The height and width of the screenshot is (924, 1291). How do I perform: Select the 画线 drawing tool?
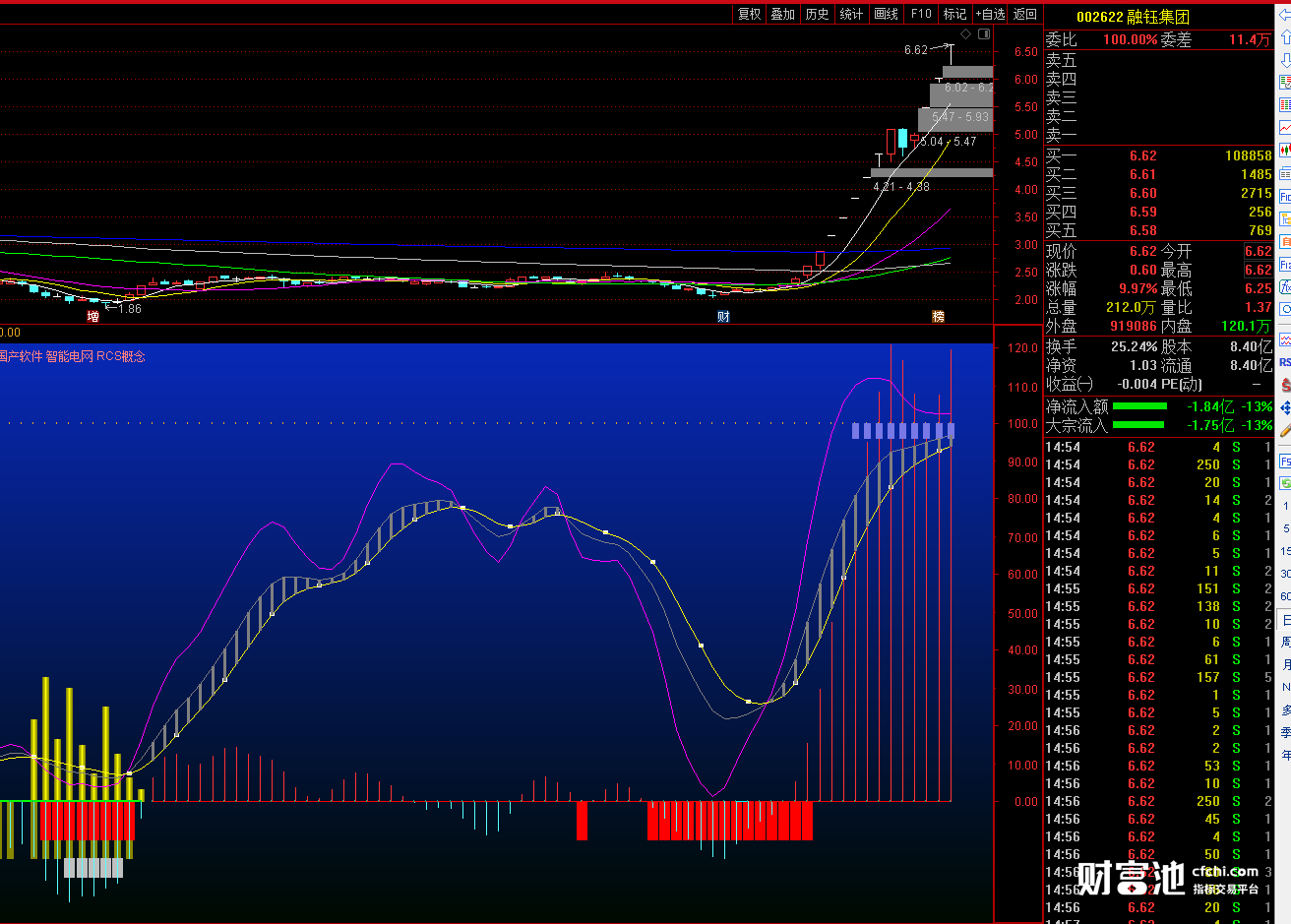(x=886, y=14)
